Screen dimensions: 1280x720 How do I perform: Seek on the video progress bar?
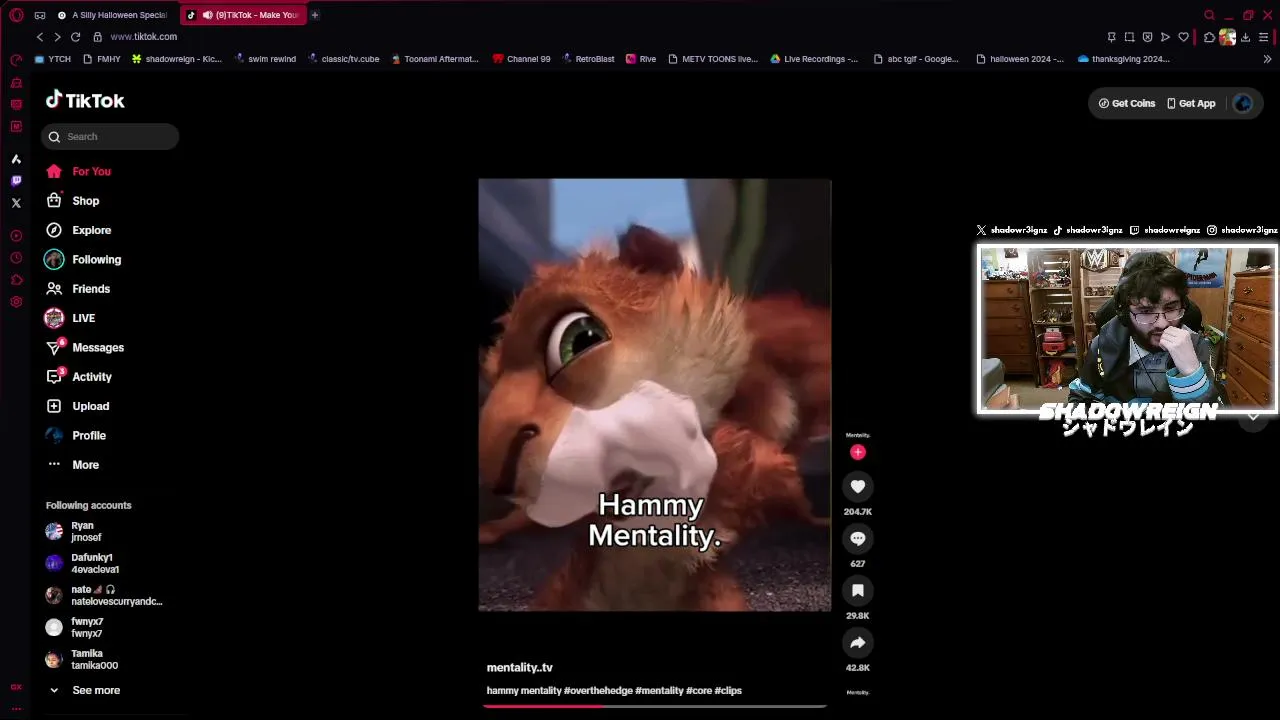(x=655, y=706)
